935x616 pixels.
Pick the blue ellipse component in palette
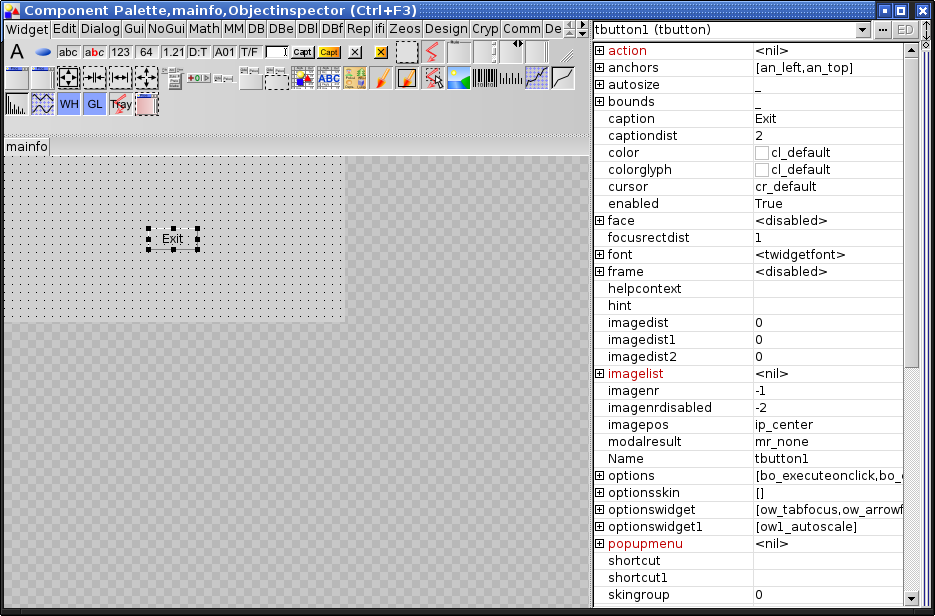(43, 52)
